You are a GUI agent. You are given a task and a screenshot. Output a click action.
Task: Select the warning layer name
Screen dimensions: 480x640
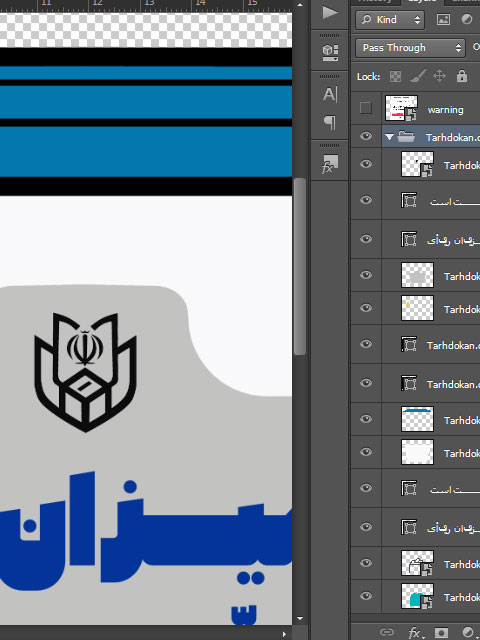(x=445, y=110)
